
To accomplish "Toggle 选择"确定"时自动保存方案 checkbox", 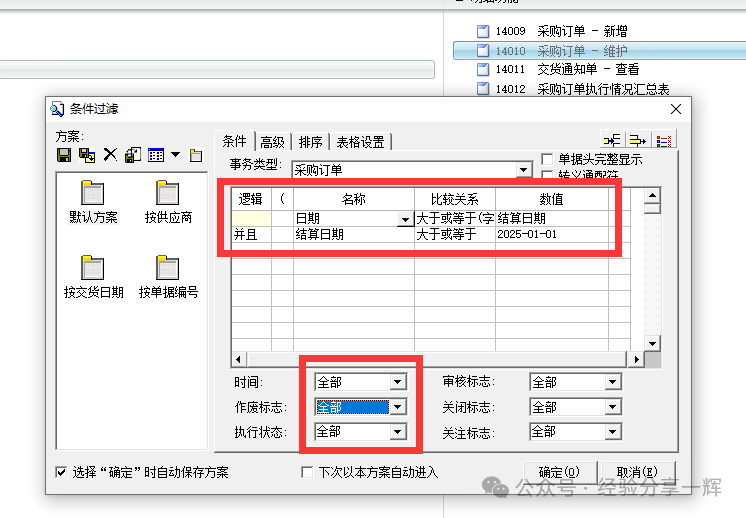I will point(61,472).
